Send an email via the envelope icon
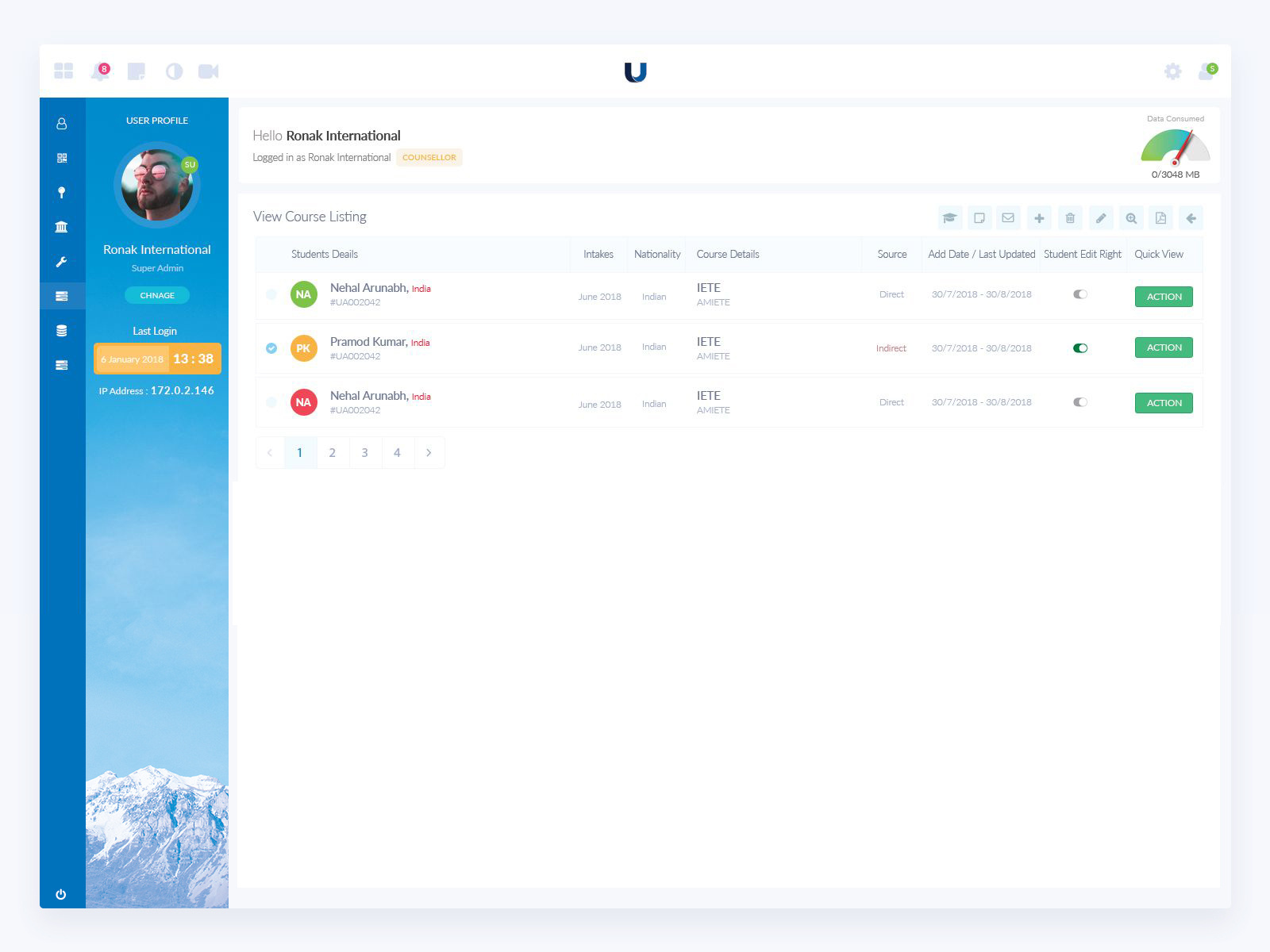Image resolution: width=1270 pixels, height=952 pixels. click(x=1008, y=217)
